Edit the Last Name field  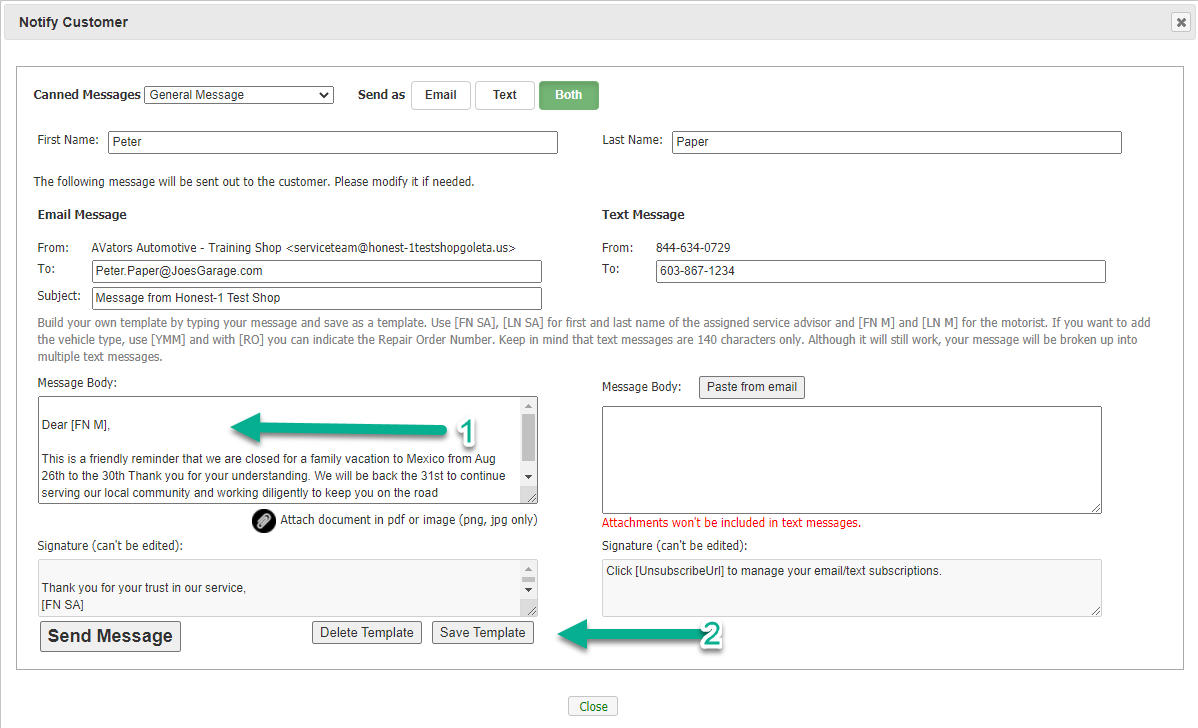click(x=896, y=142)
